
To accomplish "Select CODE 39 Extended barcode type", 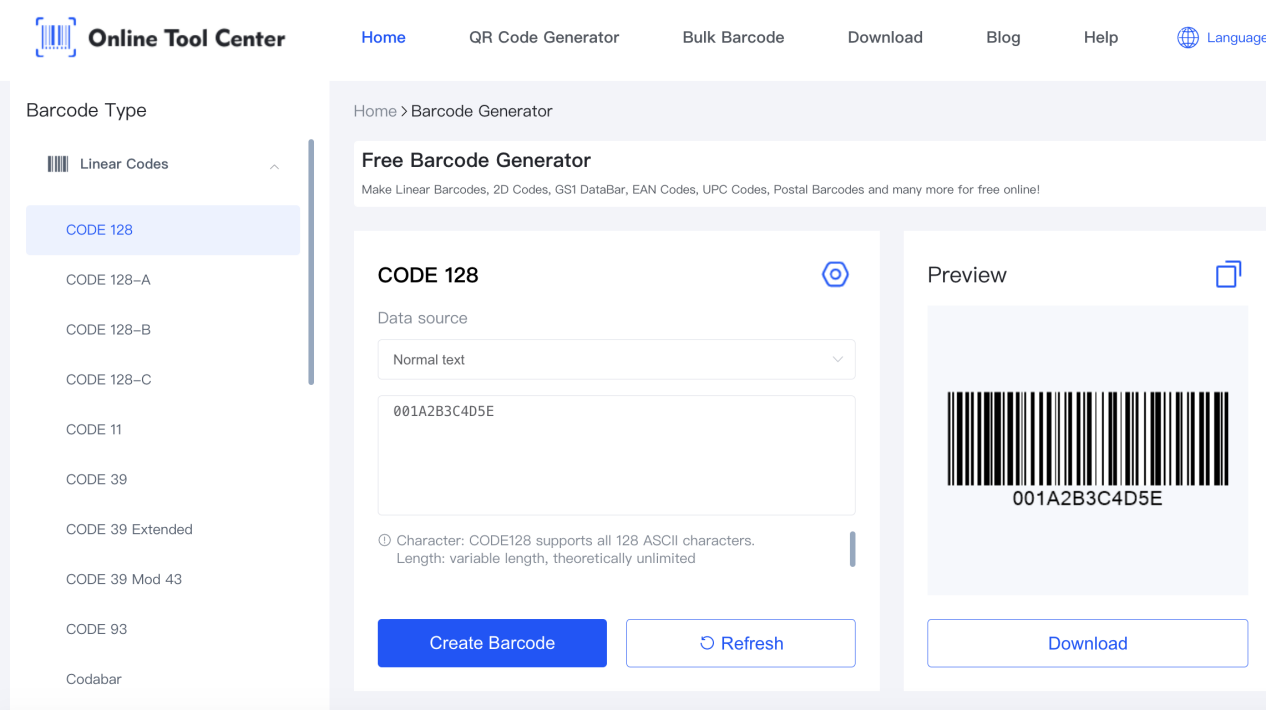I will click(x=128, y=529).
